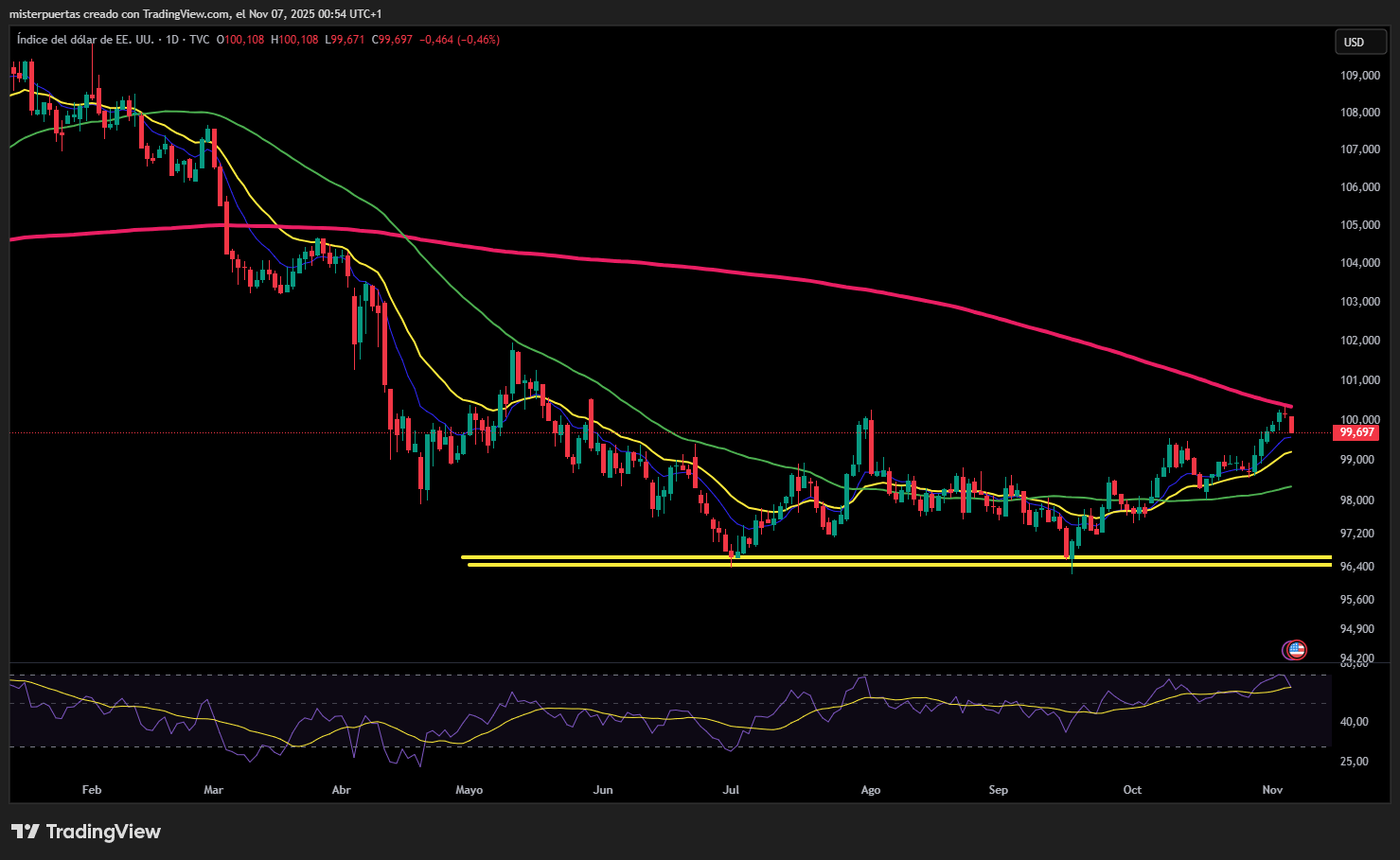Click the Ago label on the time axis
Viewport: 1400px width, 860px height.
tap(871, 790)
